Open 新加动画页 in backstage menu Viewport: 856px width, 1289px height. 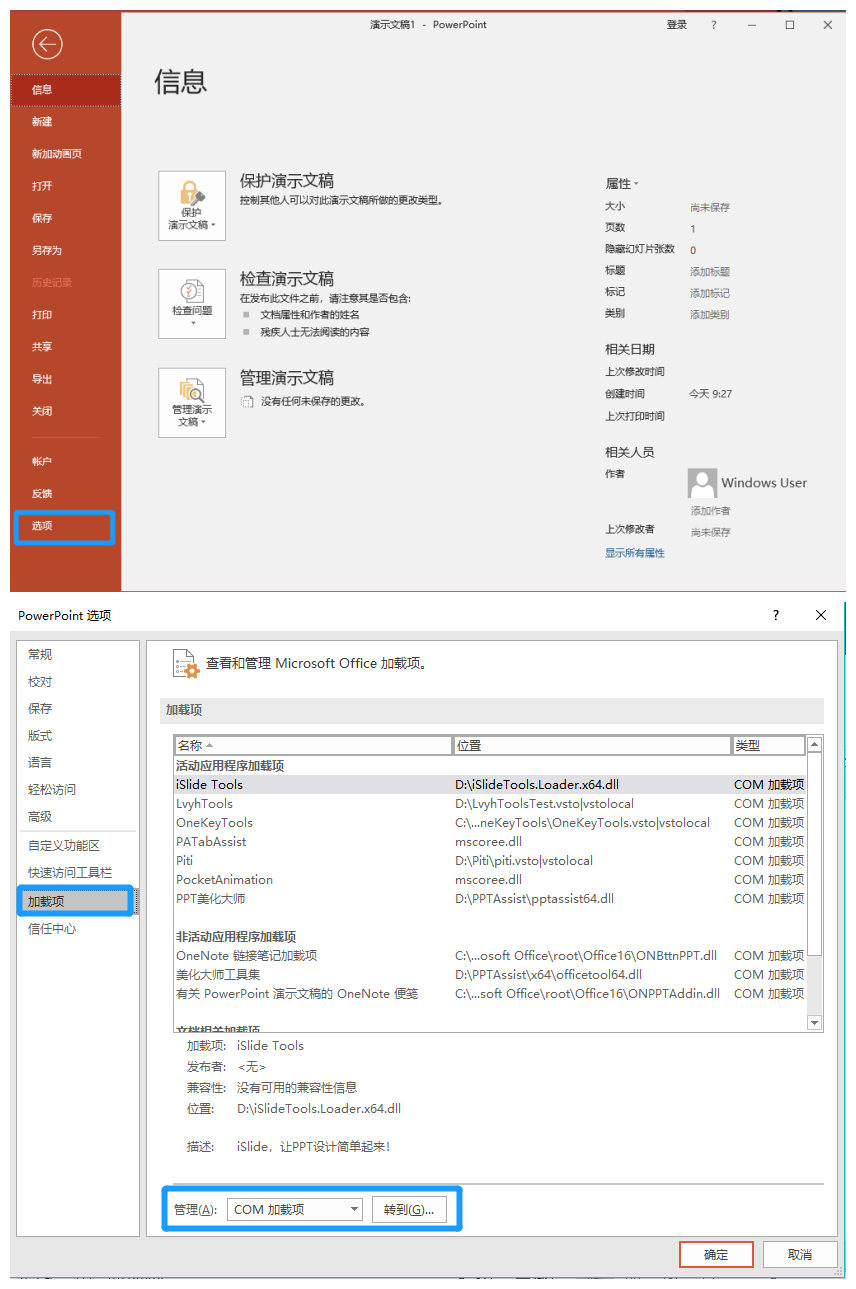[x=65, y=154]
